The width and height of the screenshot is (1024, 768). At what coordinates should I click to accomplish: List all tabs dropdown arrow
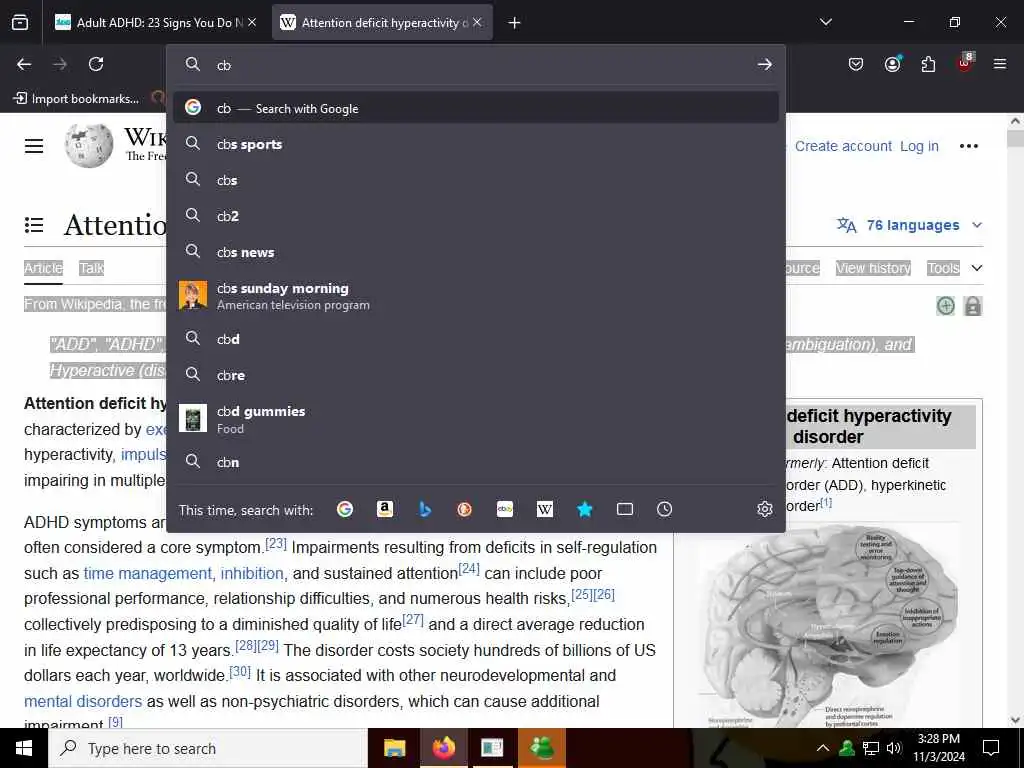click(x=826, y=22)
